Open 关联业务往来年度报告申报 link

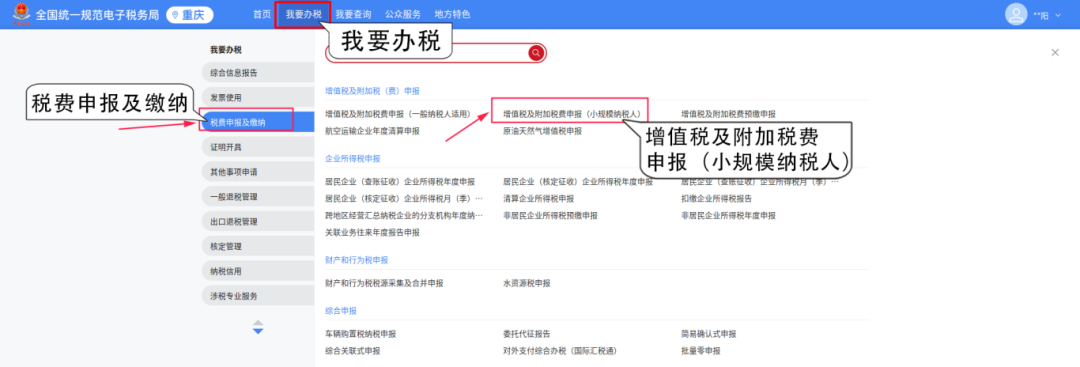(x=372, y=233)
